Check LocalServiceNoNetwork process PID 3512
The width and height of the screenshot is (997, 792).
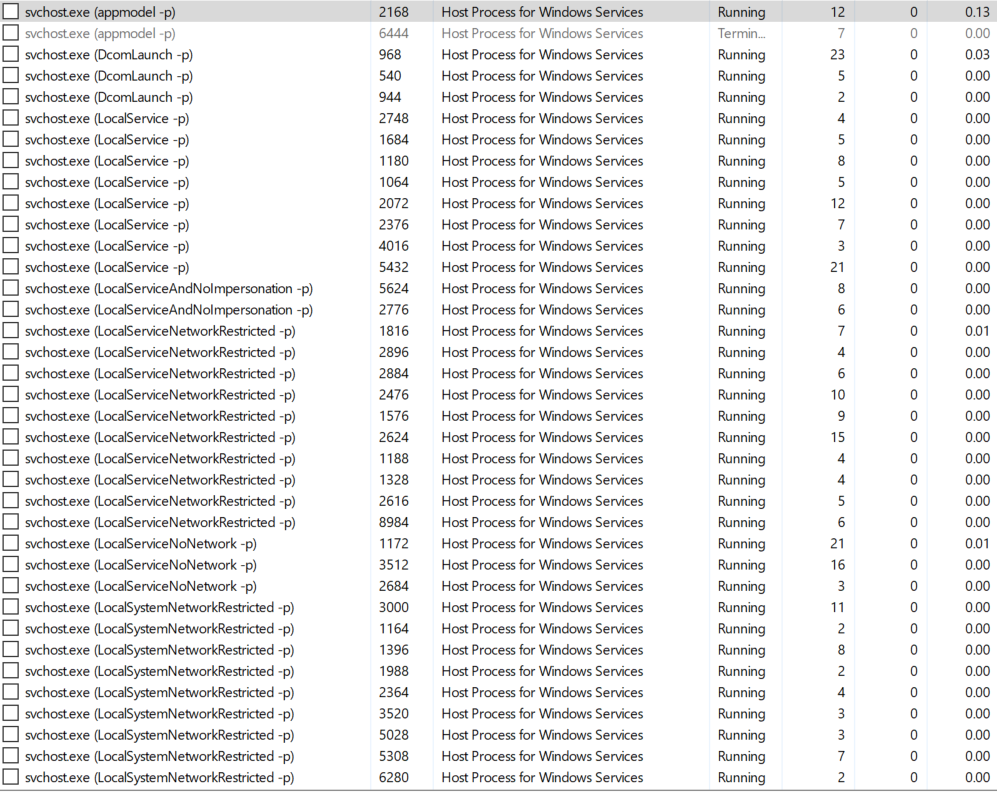(10, 564)
